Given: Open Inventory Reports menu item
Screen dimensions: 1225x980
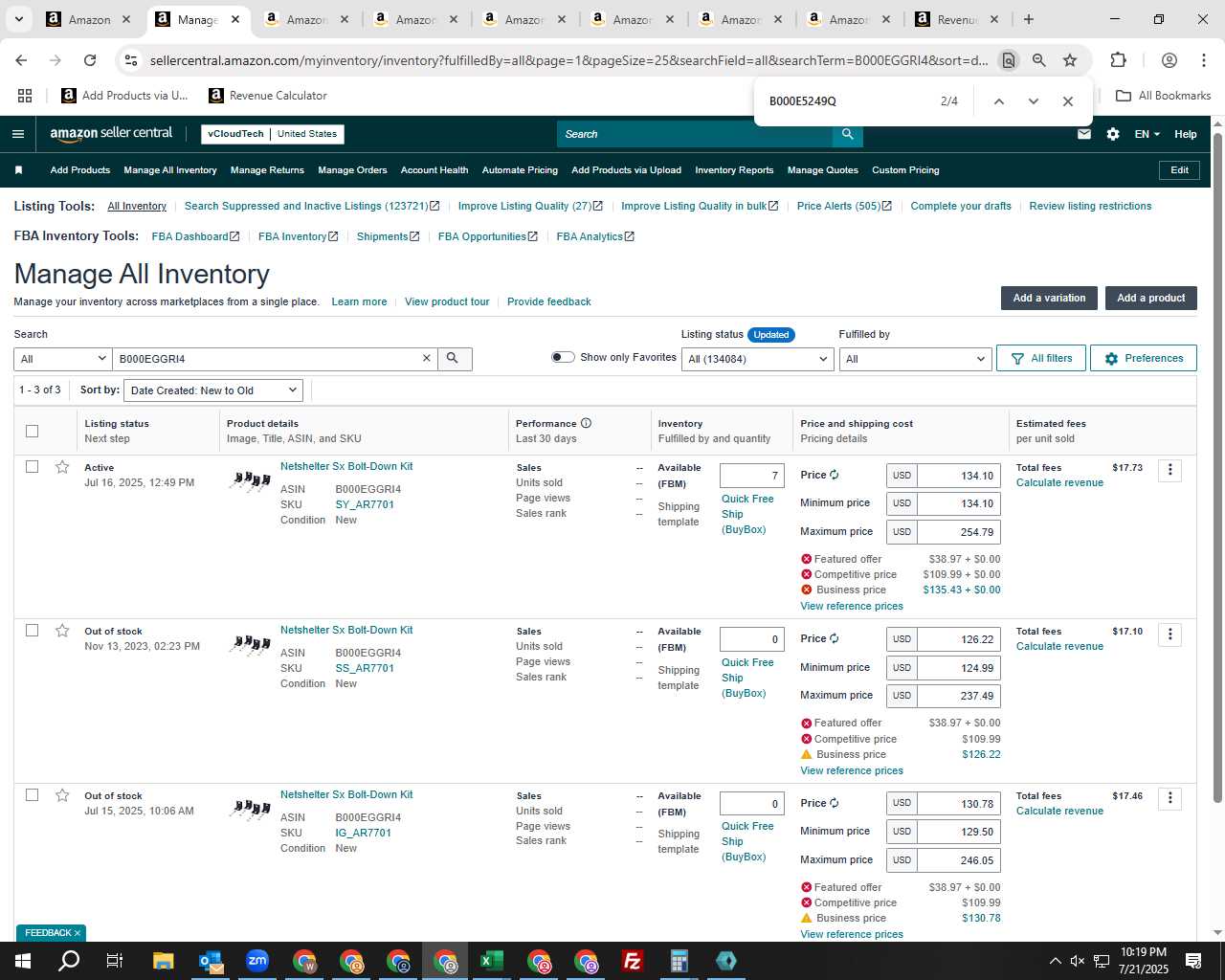Looking at the screenshot, I should (x=734, y=170).
